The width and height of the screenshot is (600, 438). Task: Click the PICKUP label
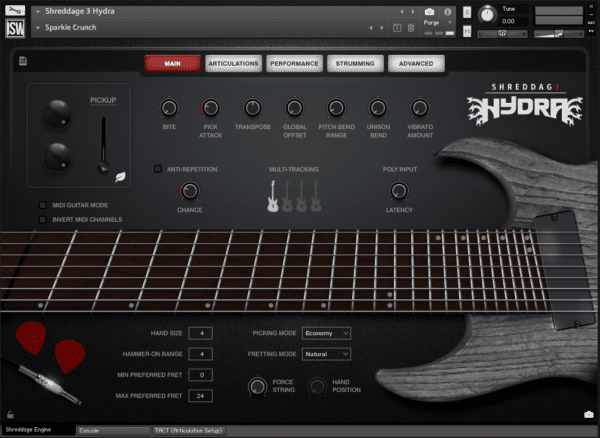pos(103,100)
